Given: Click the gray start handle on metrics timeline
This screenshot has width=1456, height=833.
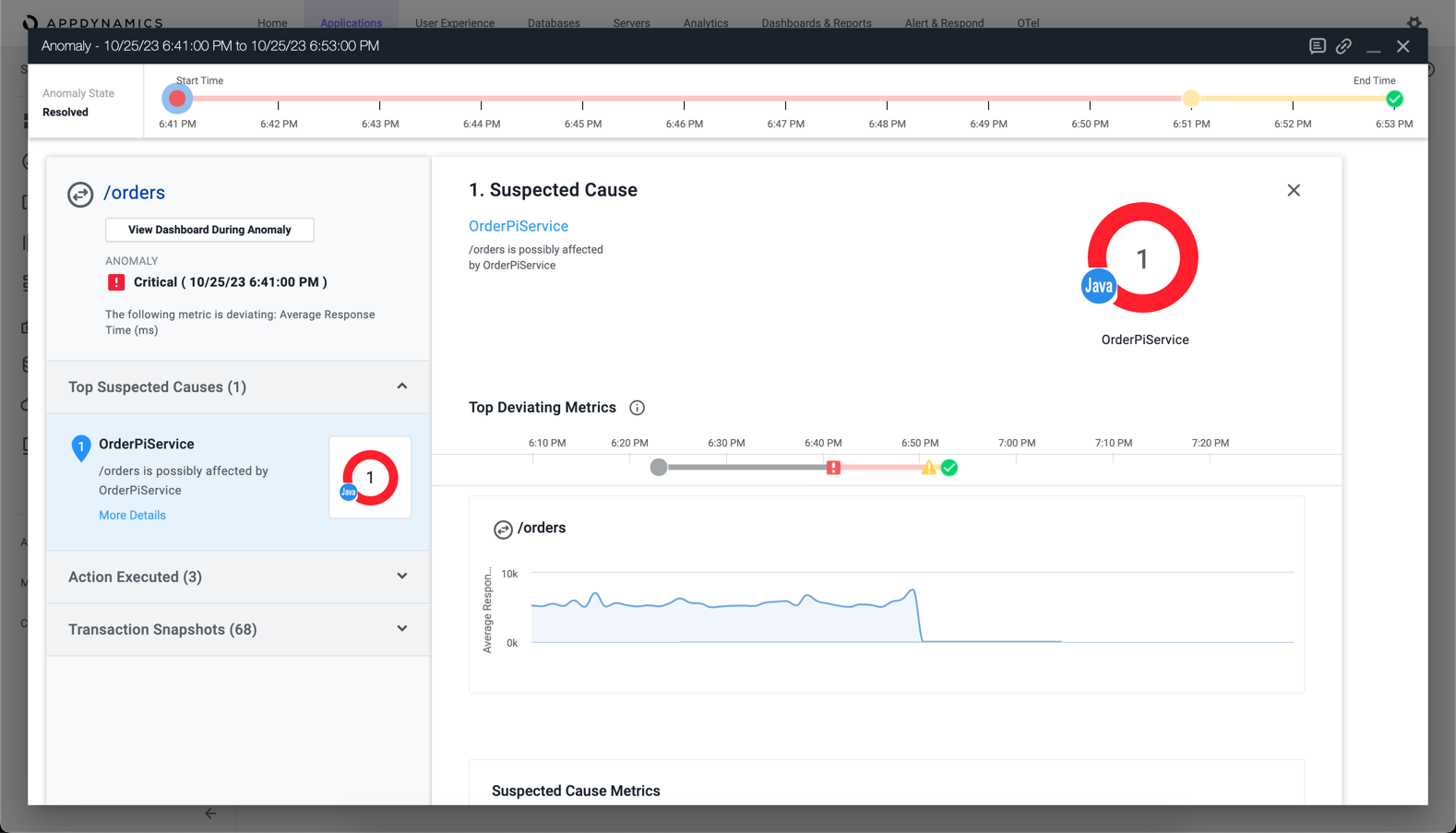Looking at the screenshot, I should pyautogui.click(x=658, y=468).
